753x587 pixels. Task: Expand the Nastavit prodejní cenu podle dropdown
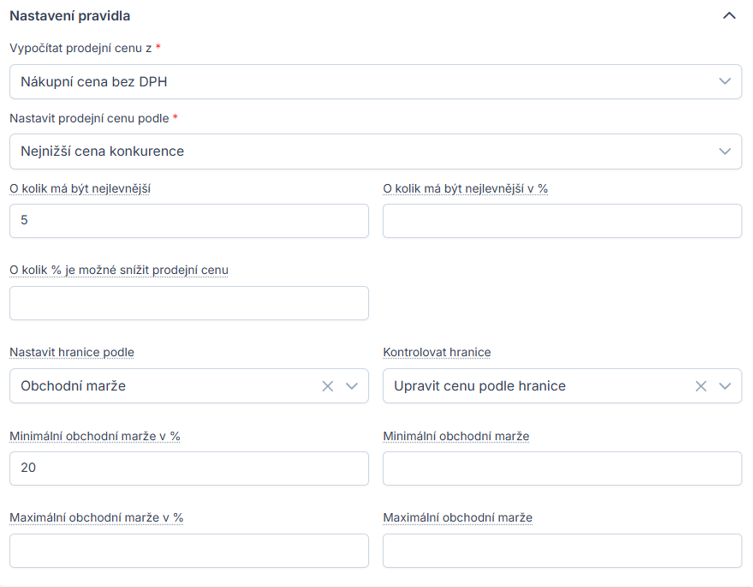pos(375,152)
